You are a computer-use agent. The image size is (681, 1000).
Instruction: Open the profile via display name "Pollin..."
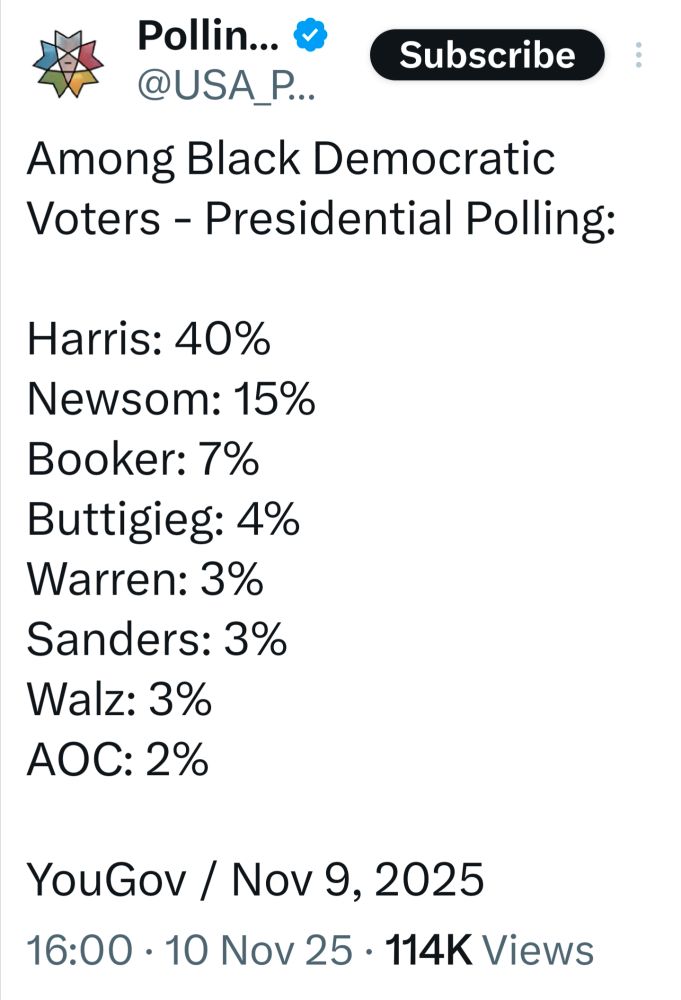click(208, 36)
